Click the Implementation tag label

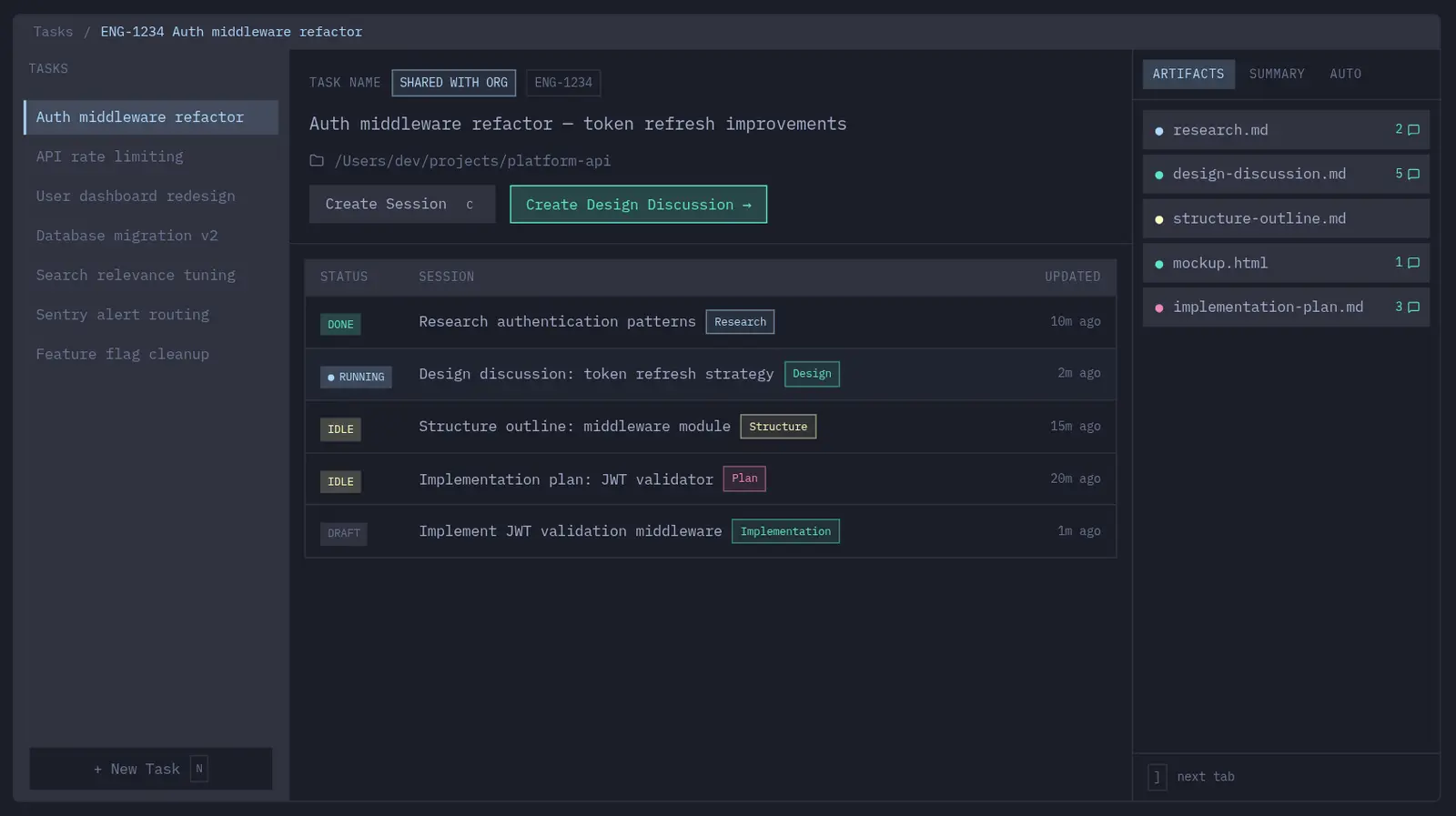(785, 531)
